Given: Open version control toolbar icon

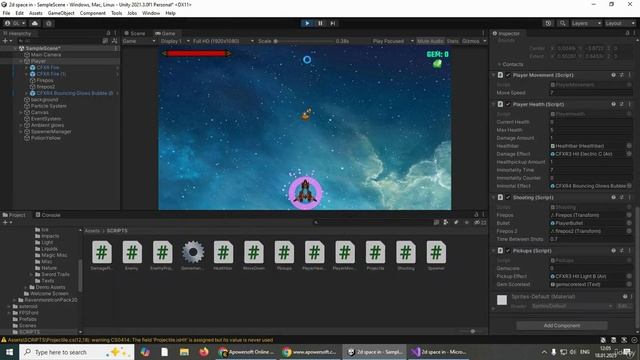Looking at the screenshot, I should pos(49,23).
